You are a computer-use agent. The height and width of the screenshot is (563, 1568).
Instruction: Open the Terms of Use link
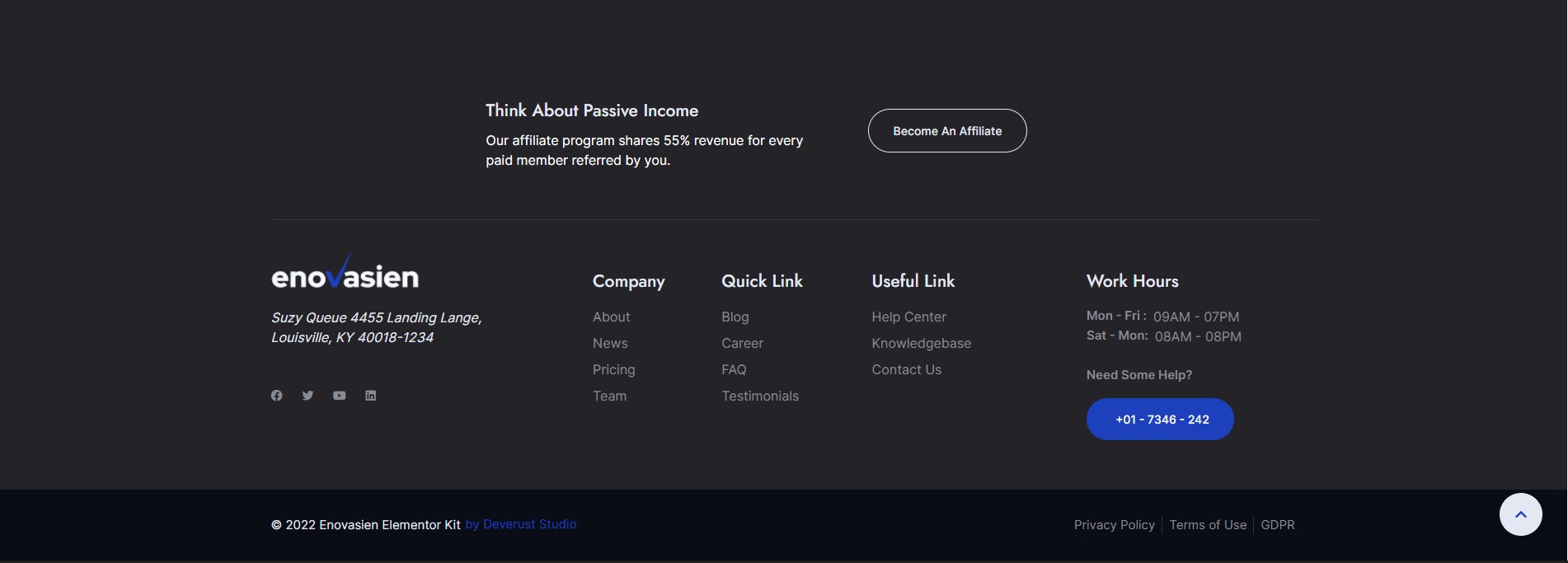point(1208,525)
